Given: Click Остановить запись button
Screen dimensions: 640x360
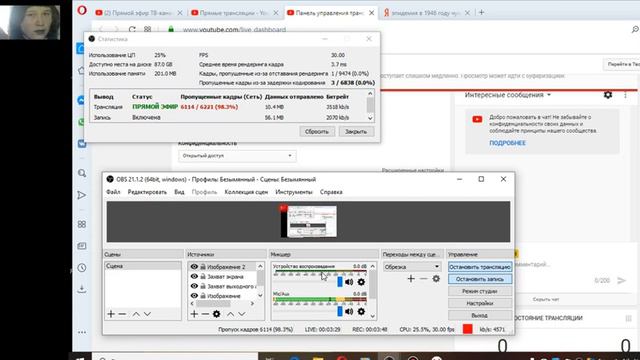Looking at the screenshot, I should 480,279.
